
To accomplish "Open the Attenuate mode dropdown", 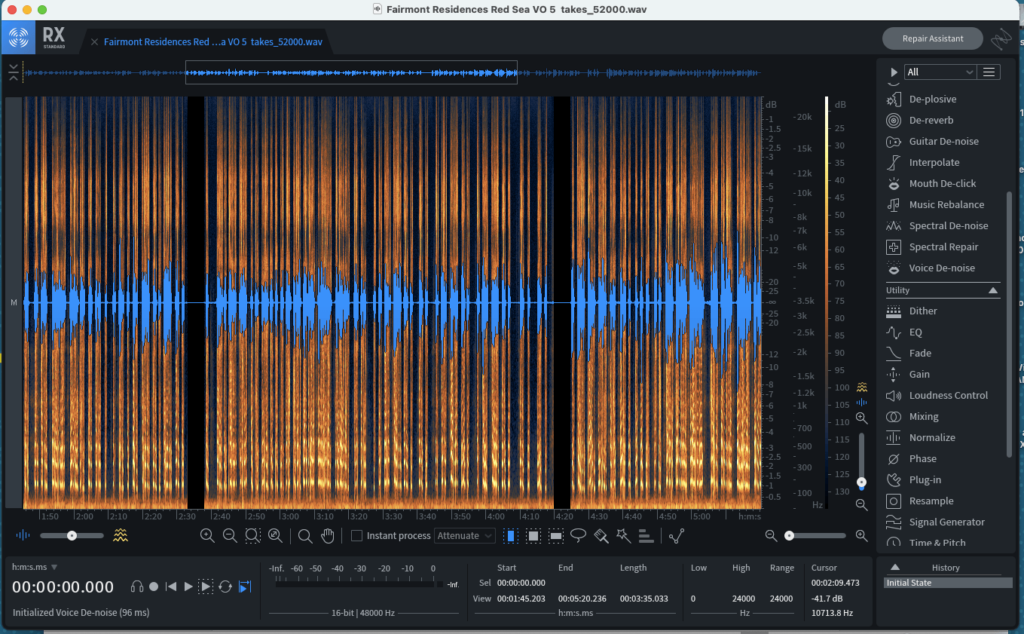I will click(465, 536).
